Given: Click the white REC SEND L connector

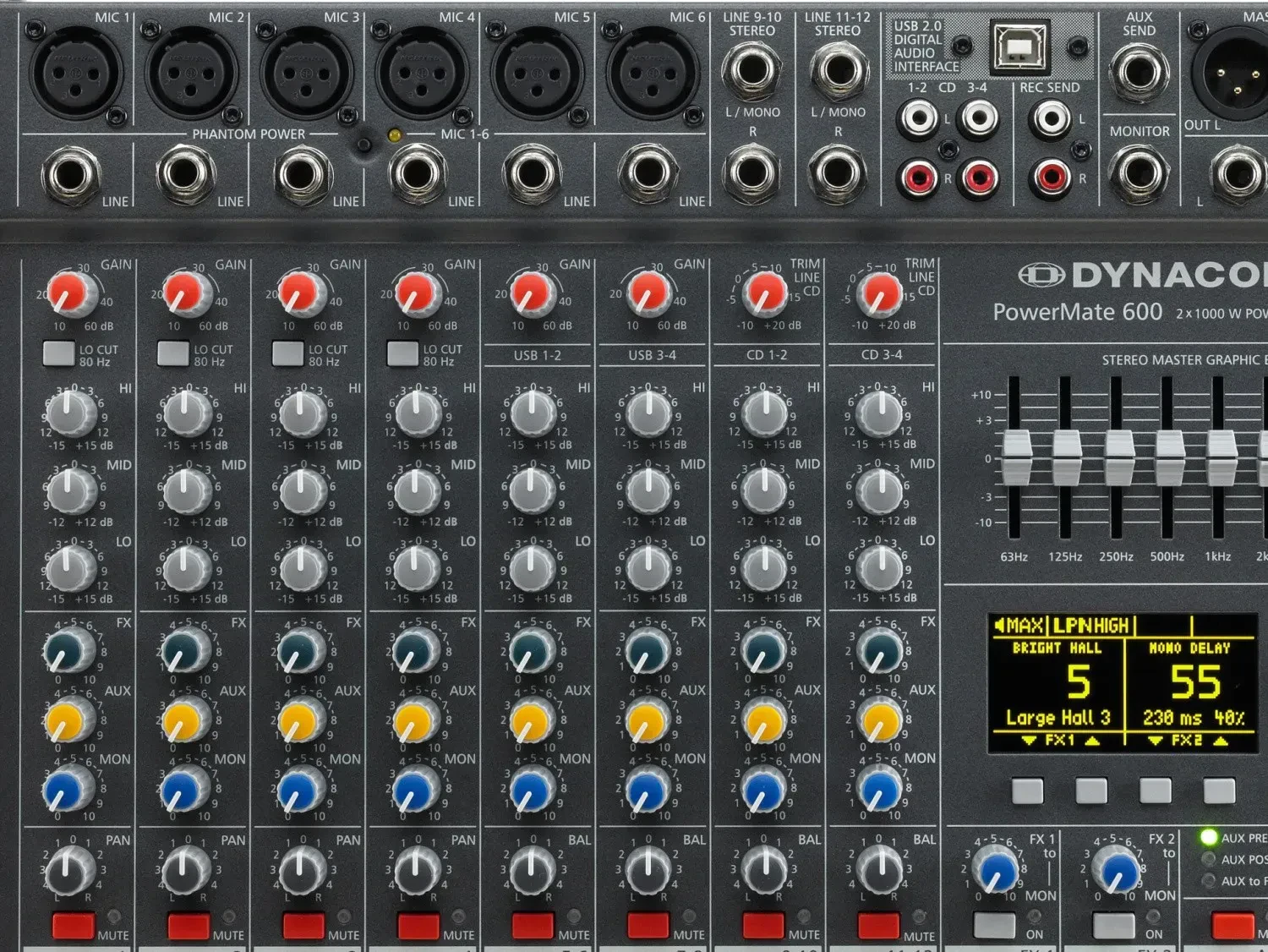Looking at the screenshot, I should (x=1050, y=119).
